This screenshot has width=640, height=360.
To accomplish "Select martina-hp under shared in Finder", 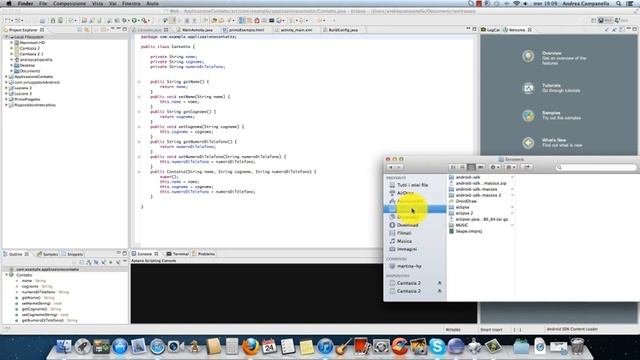I will tap(409, 266).
